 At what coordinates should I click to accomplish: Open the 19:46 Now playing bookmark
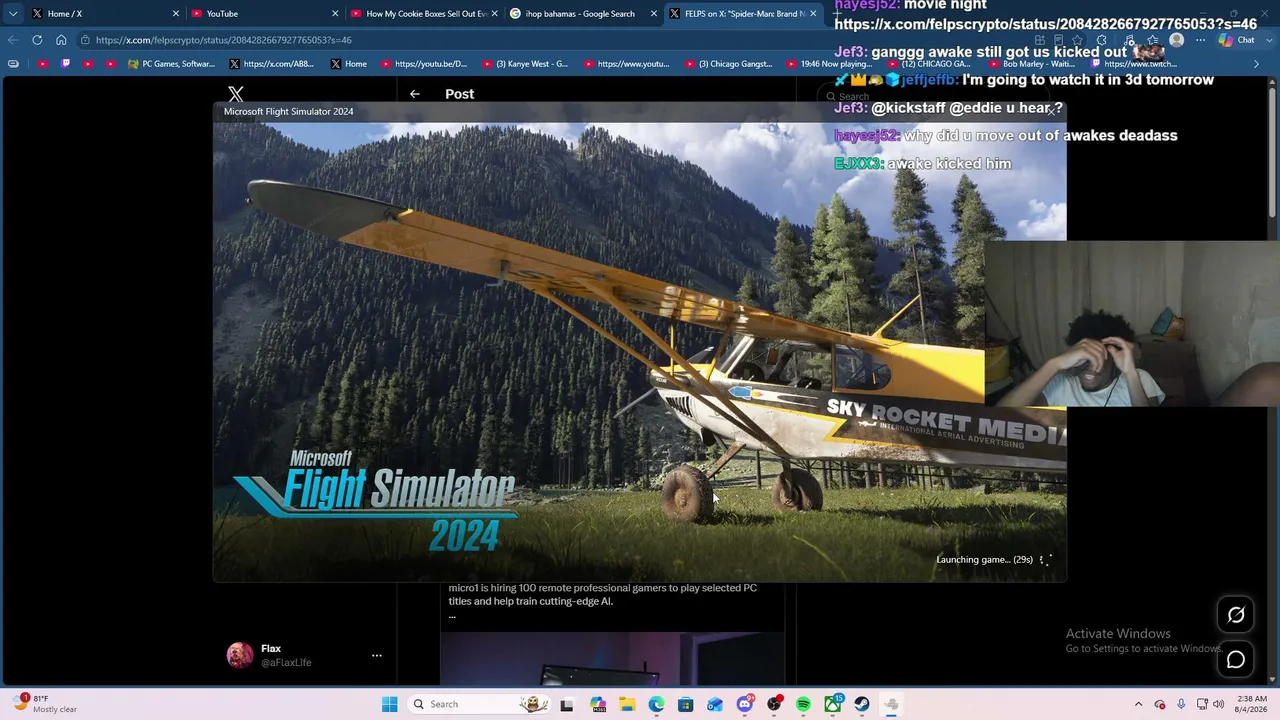tap(829, 64)
